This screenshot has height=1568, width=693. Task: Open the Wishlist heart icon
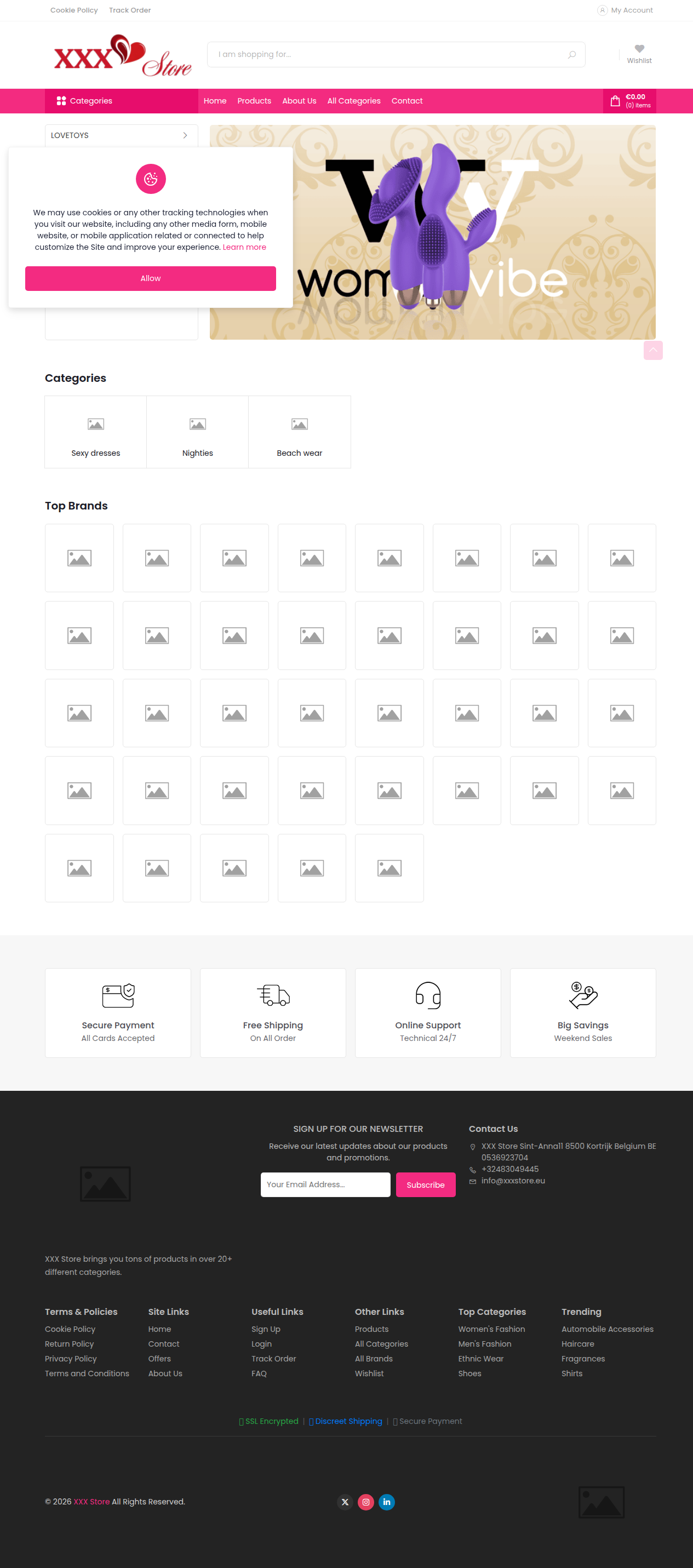tap(639, 49)
